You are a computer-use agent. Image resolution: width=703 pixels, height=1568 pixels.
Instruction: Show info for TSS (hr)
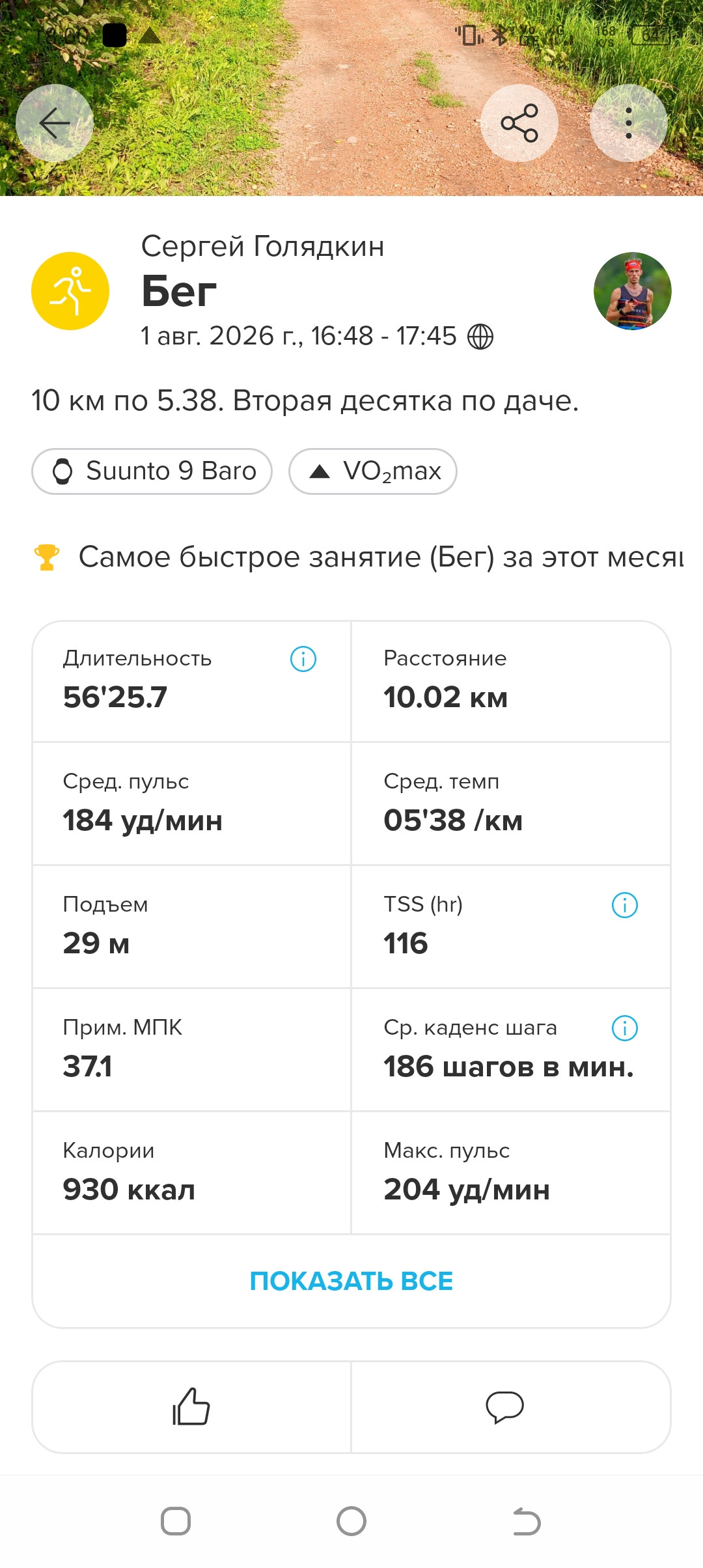[x=625, y=905]
